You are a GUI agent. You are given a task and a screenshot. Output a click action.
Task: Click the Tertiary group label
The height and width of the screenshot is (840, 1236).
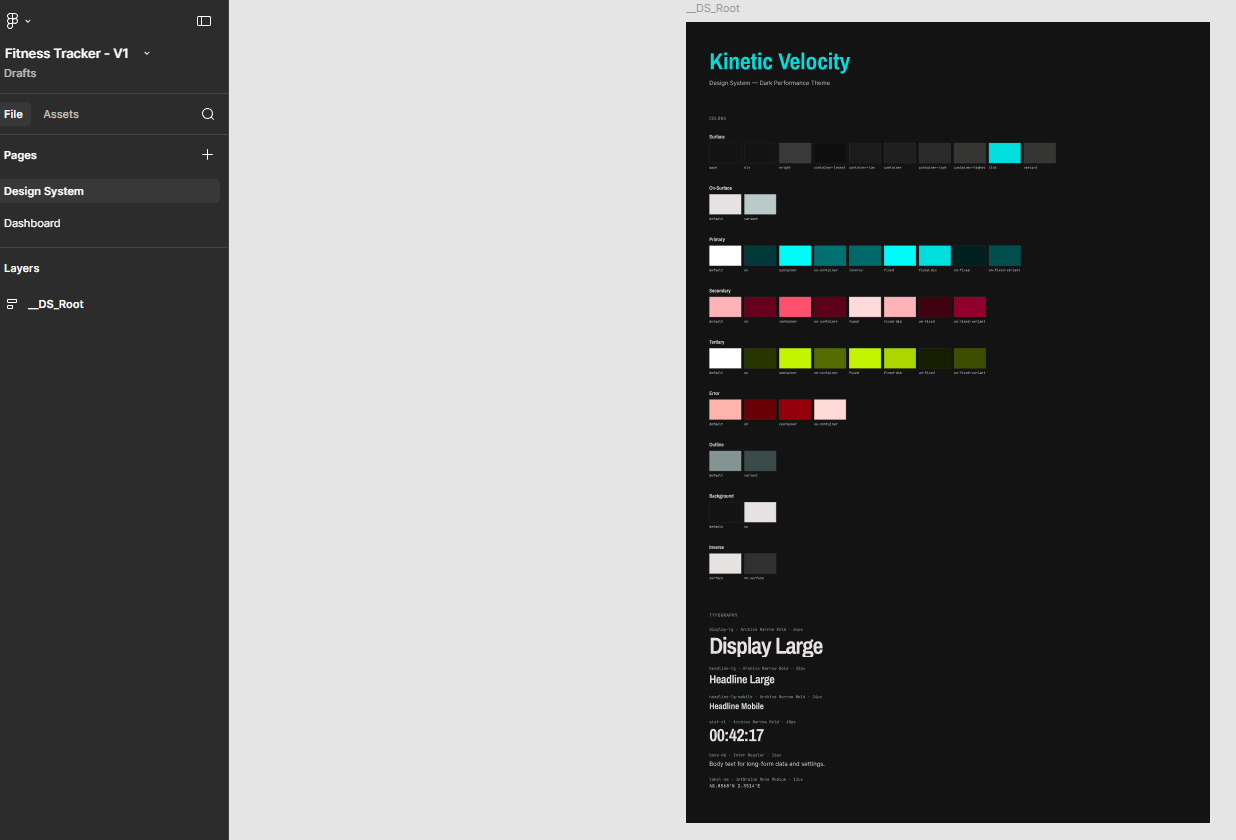coord(717,342)
